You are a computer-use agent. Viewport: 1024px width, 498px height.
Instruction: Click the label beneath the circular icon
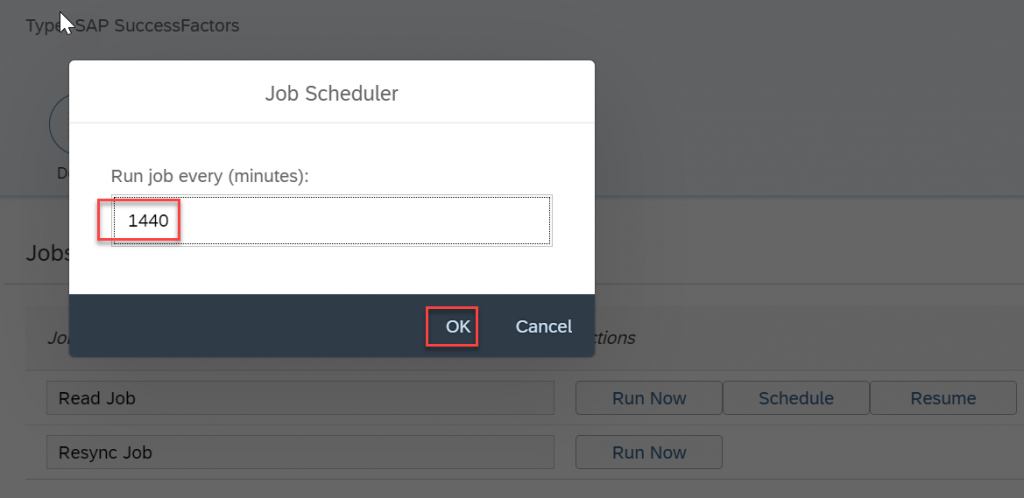coord(63,173)
